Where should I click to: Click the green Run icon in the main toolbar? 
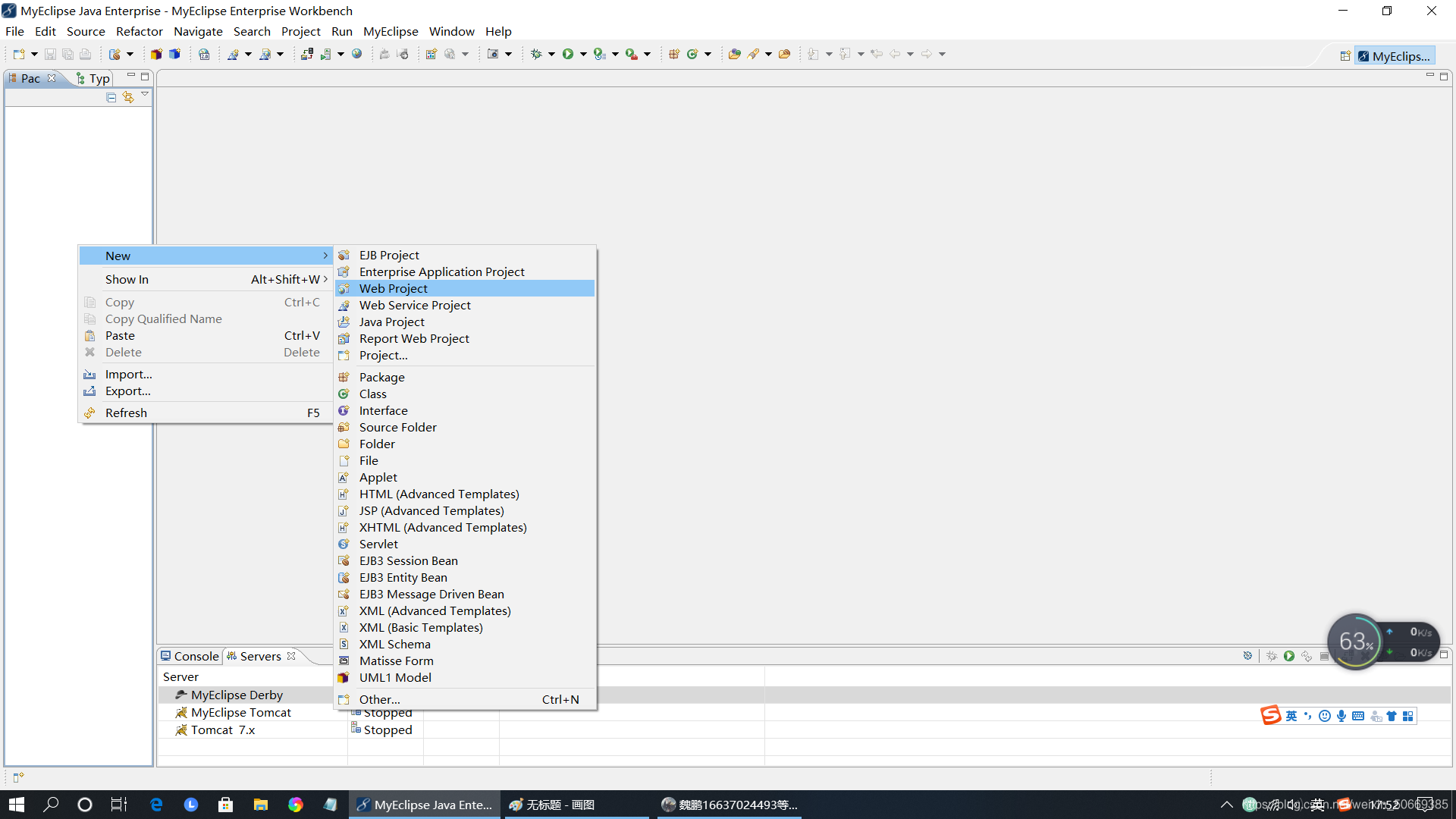568,54
